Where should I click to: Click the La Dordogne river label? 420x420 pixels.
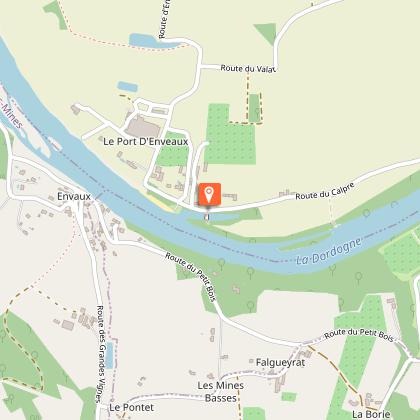click(x=329, y=252)
